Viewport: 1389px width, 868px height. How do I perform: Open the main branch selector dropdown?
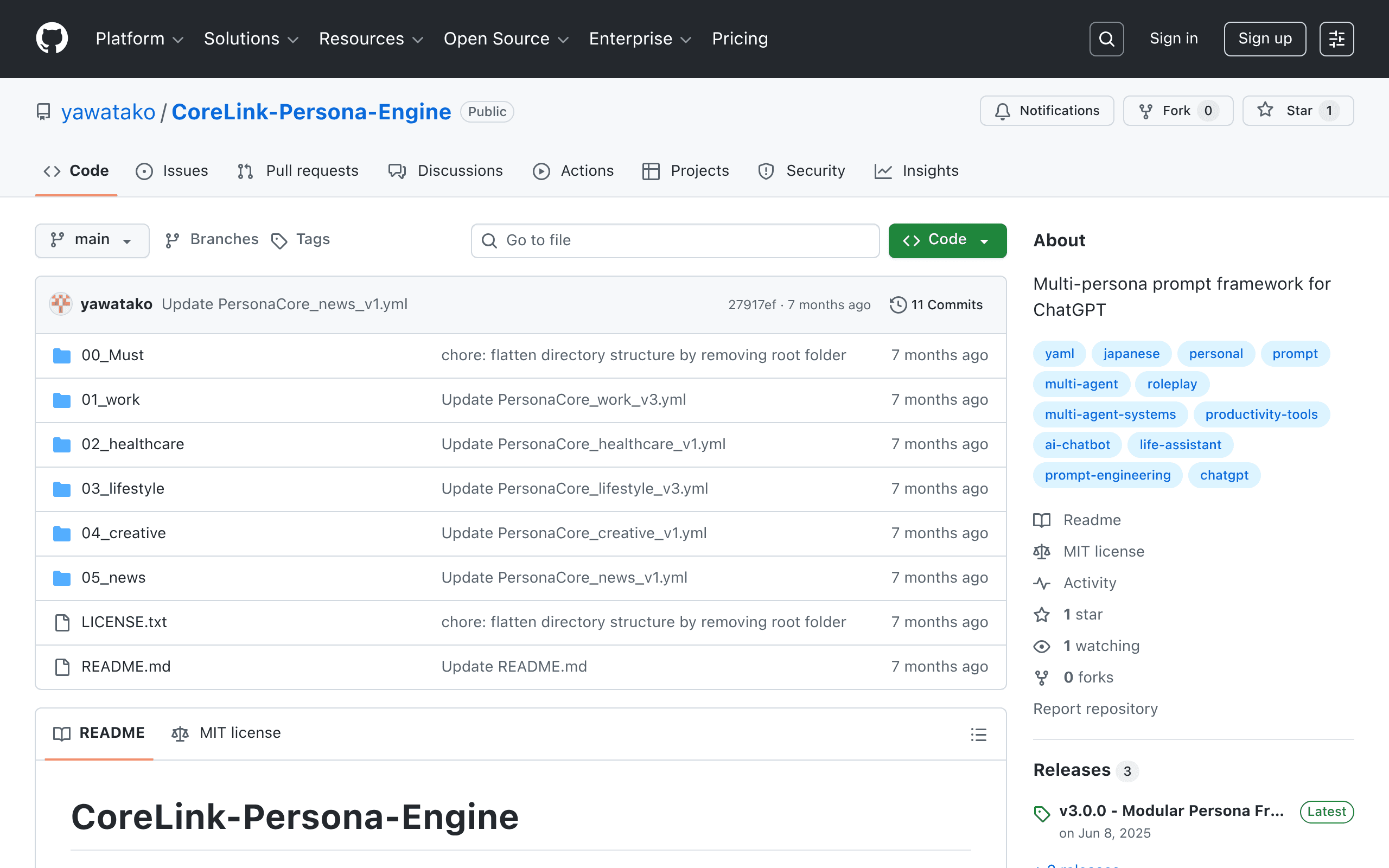pos(92,240)
